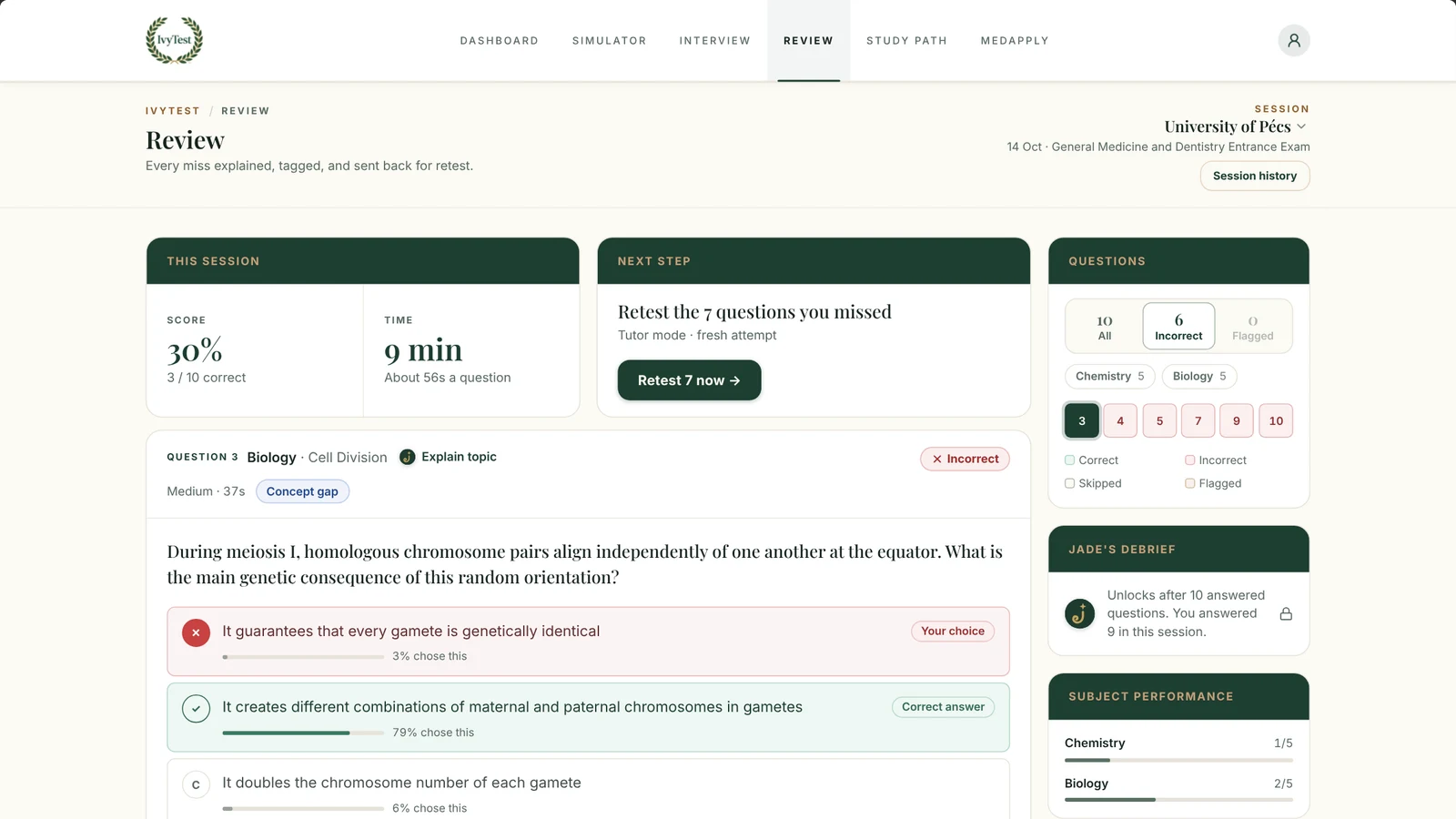Click the 'Biology' subject label in question header

click(271, 458)
